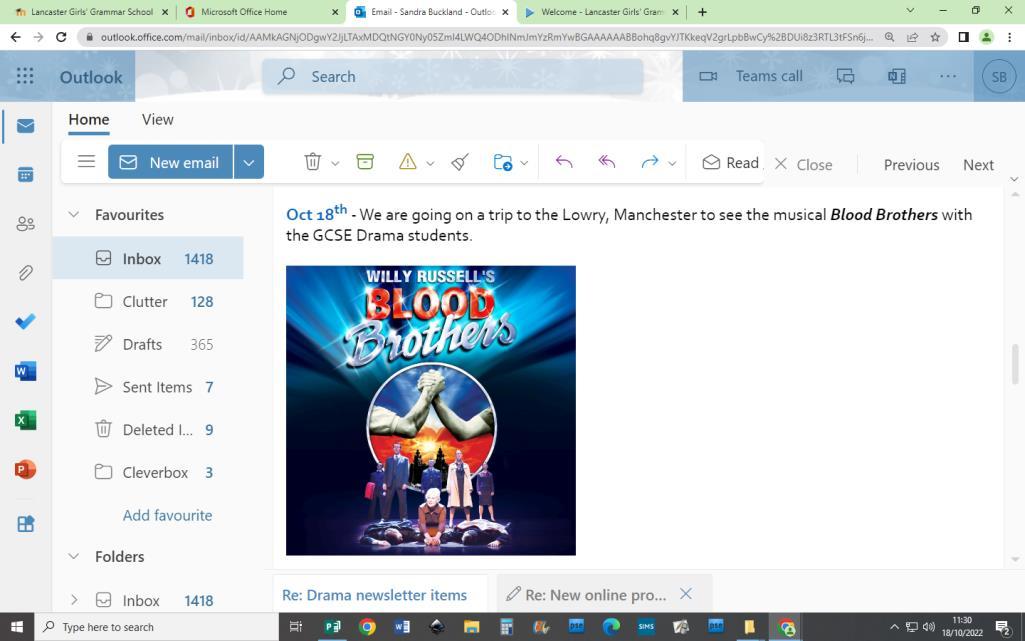
Task: Open SB account profile menu
Action: [999, 76]
